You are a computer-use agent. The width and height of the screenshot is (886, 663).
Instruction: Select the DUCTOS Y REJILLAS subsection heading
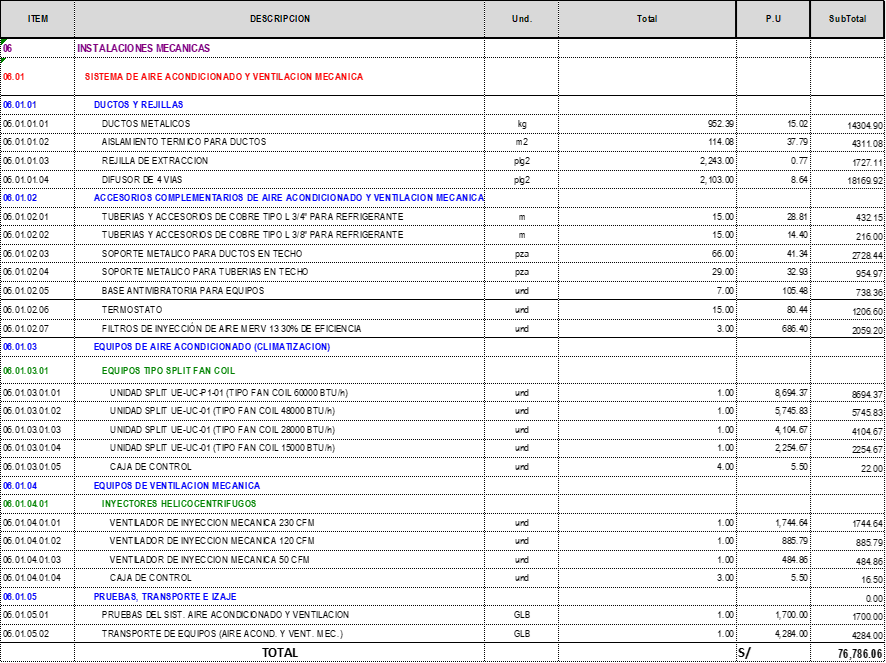click(x=138, y=105)
